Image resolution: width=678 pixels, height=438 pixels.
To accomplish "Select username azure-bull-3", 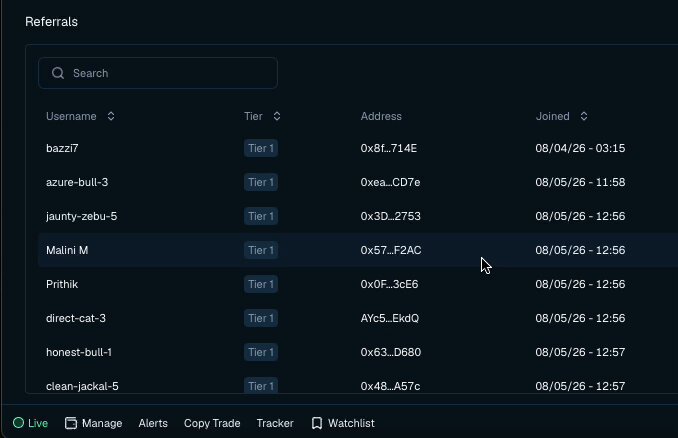I will (x=77, y=182).
